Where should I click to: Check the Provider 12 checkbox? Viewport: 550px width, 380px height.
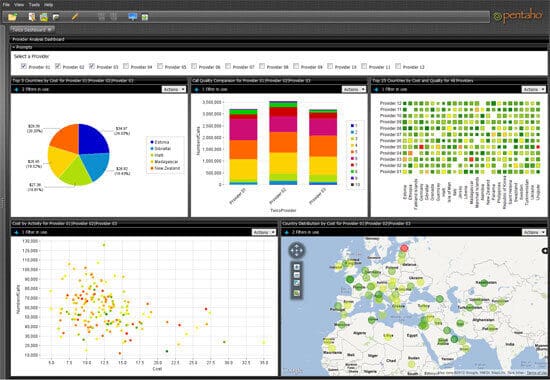398,66
